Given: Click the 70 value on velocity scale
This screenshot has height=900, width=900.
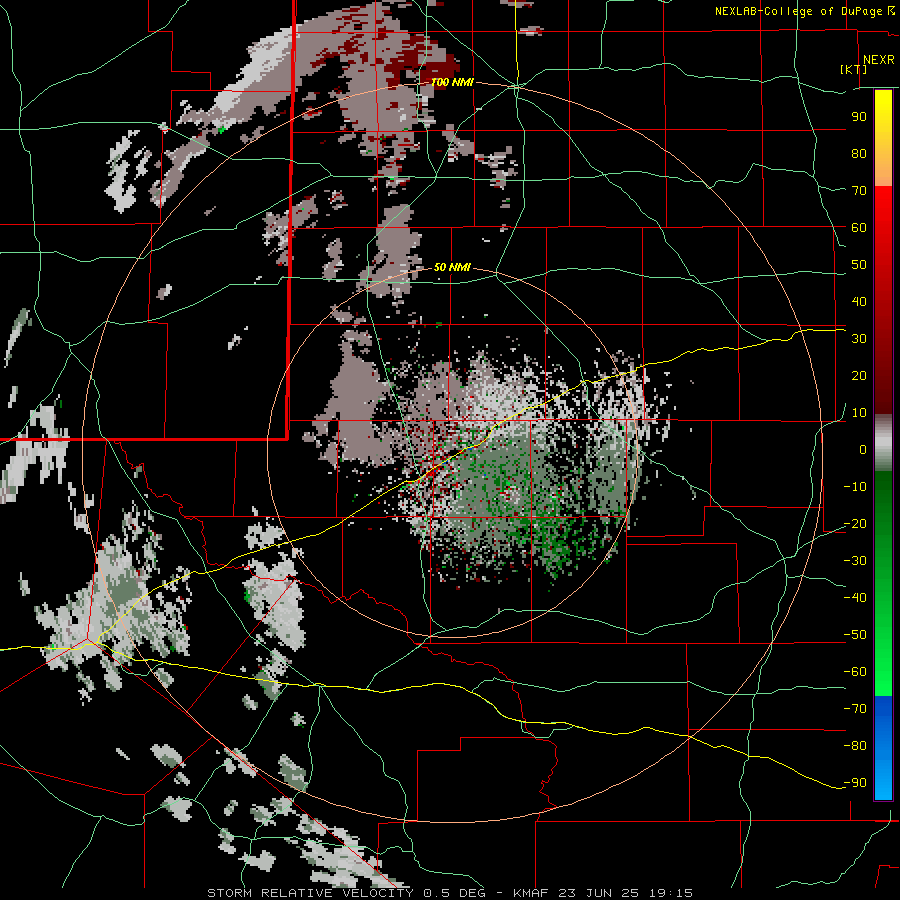Looking at the screenshot, I should click(859, 191).
